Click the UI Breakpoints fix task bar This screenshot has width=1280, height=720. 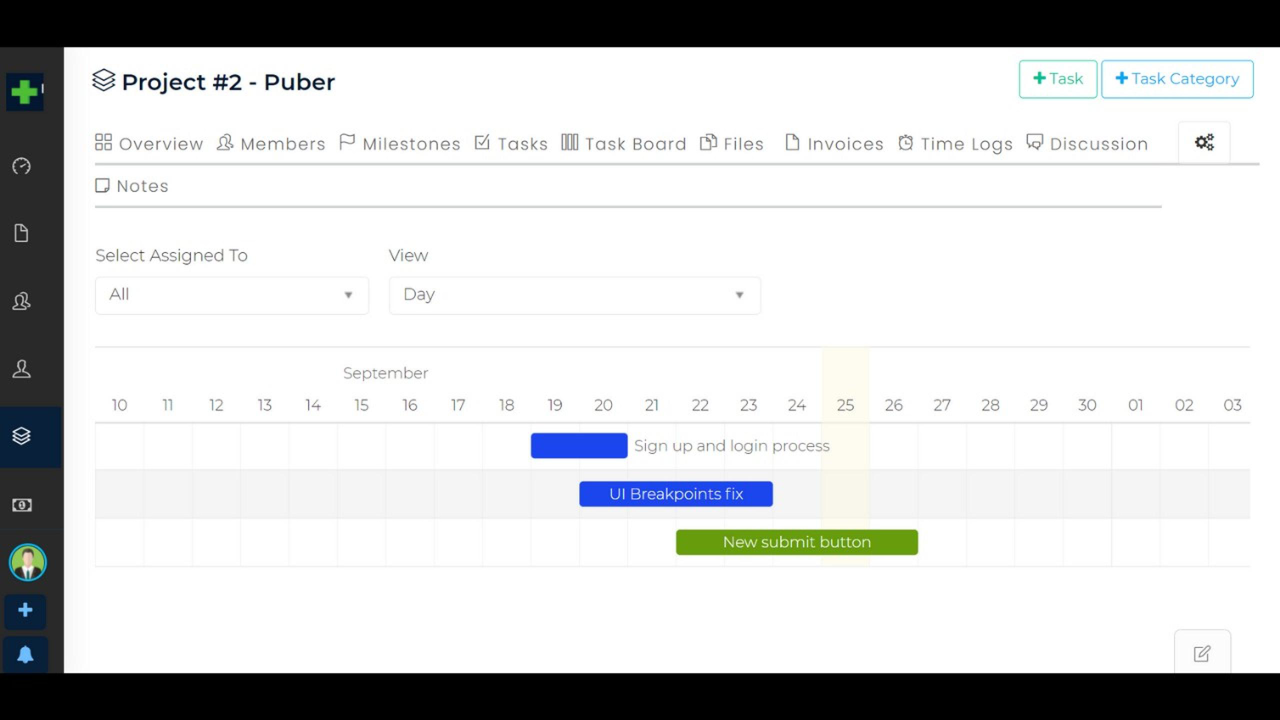pyautogui.click(x=675, y=494)
